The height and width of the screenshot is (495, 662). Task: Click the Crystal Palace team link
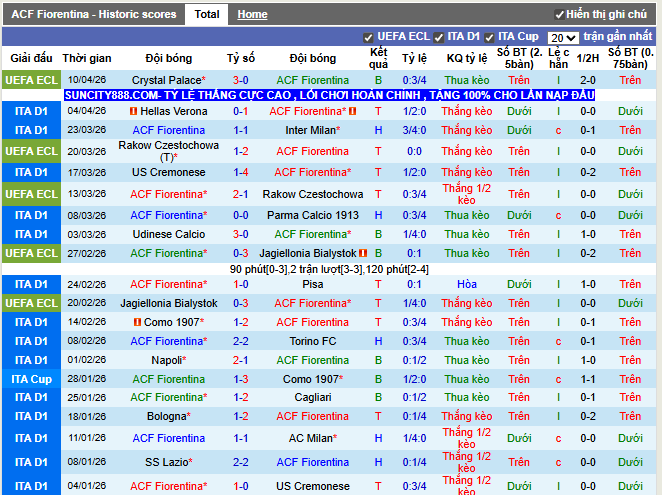click(x=166, y=80)
